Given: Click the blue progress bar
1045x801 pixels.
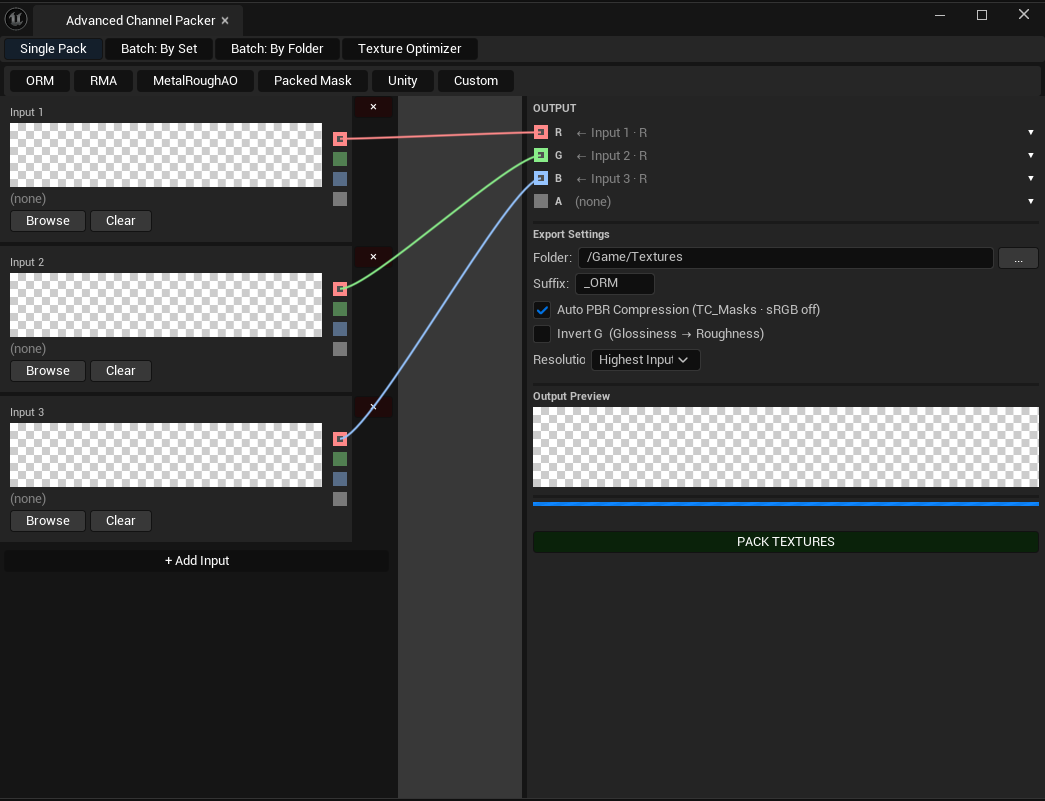Looking at the screenshot, I should tap(786, 504).
